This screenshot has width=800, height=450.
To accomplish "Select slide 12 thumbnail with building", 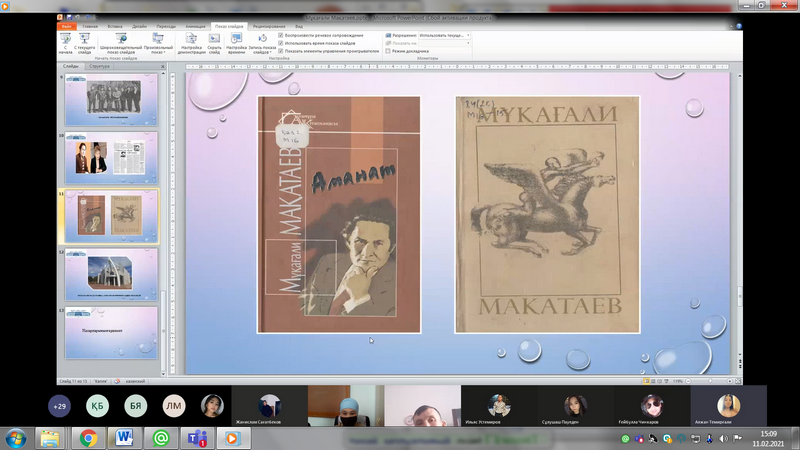I will 111,274.
